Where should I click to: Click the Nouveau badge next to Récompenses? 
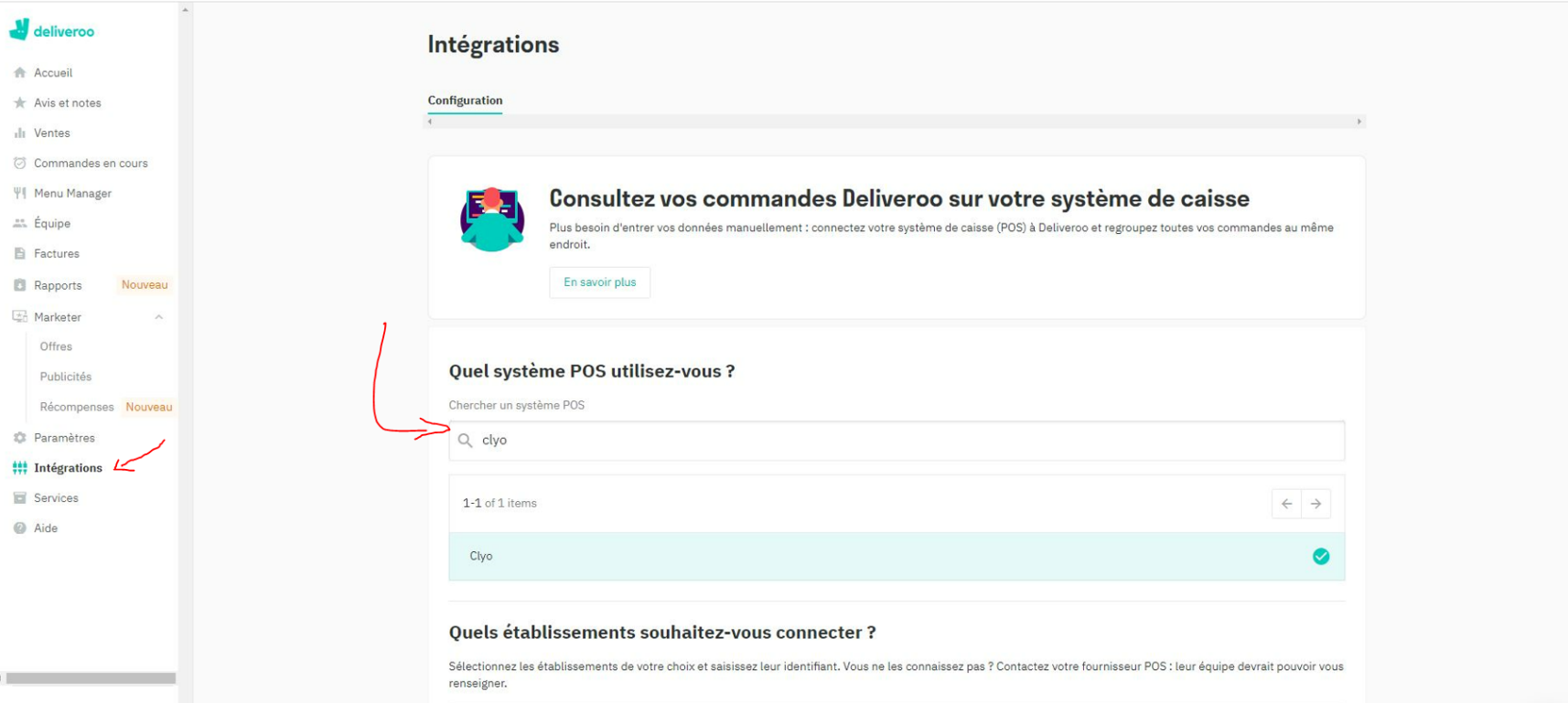tap(149, 407)
